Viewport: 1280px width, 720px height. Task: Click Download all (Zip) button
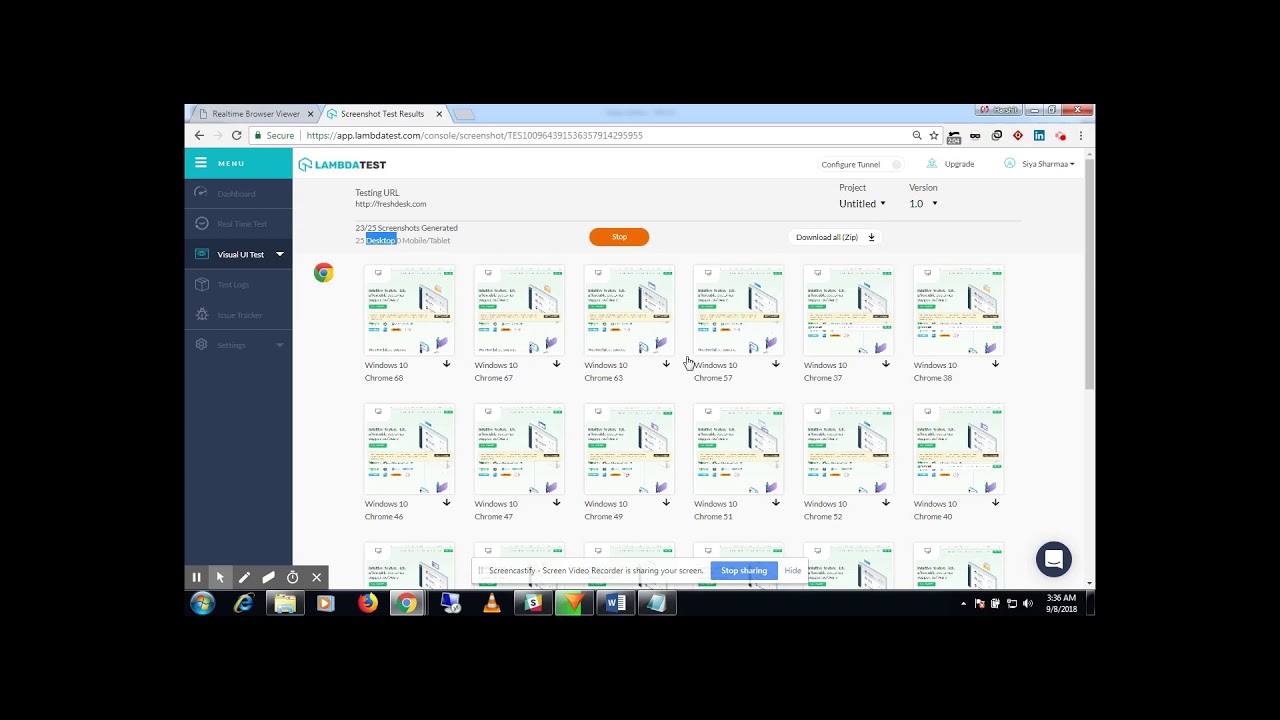[835, 237]
